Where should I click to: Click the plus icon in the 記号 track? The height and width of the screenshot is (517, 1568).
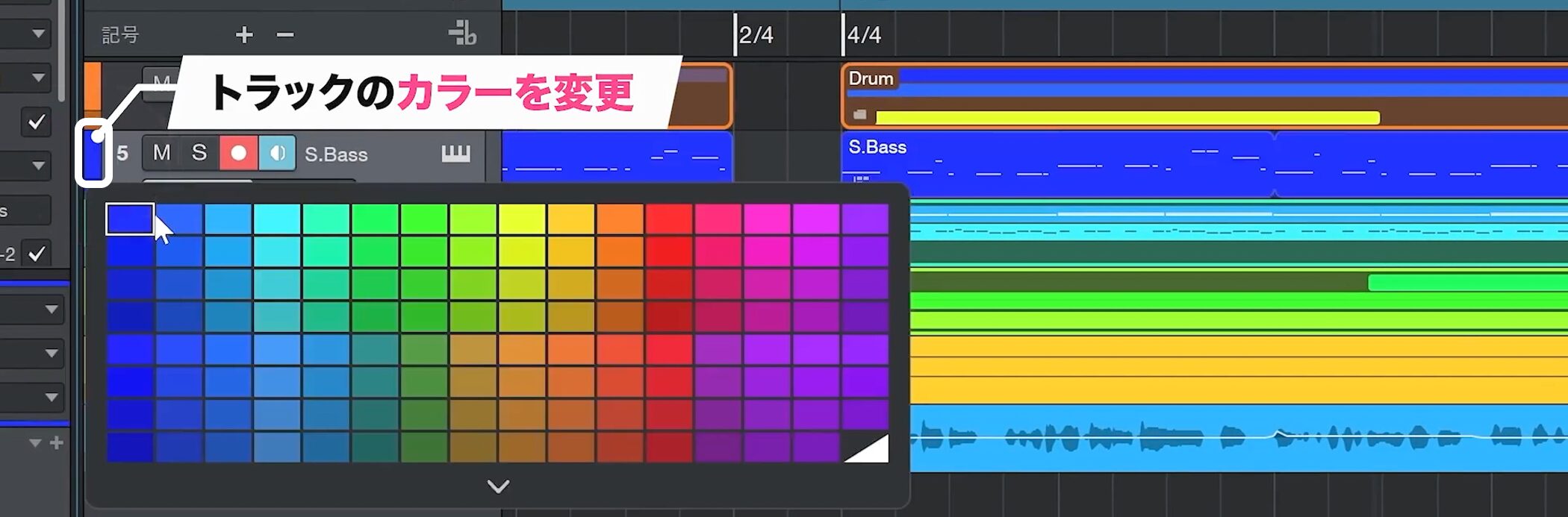click(x=244, y=35)
